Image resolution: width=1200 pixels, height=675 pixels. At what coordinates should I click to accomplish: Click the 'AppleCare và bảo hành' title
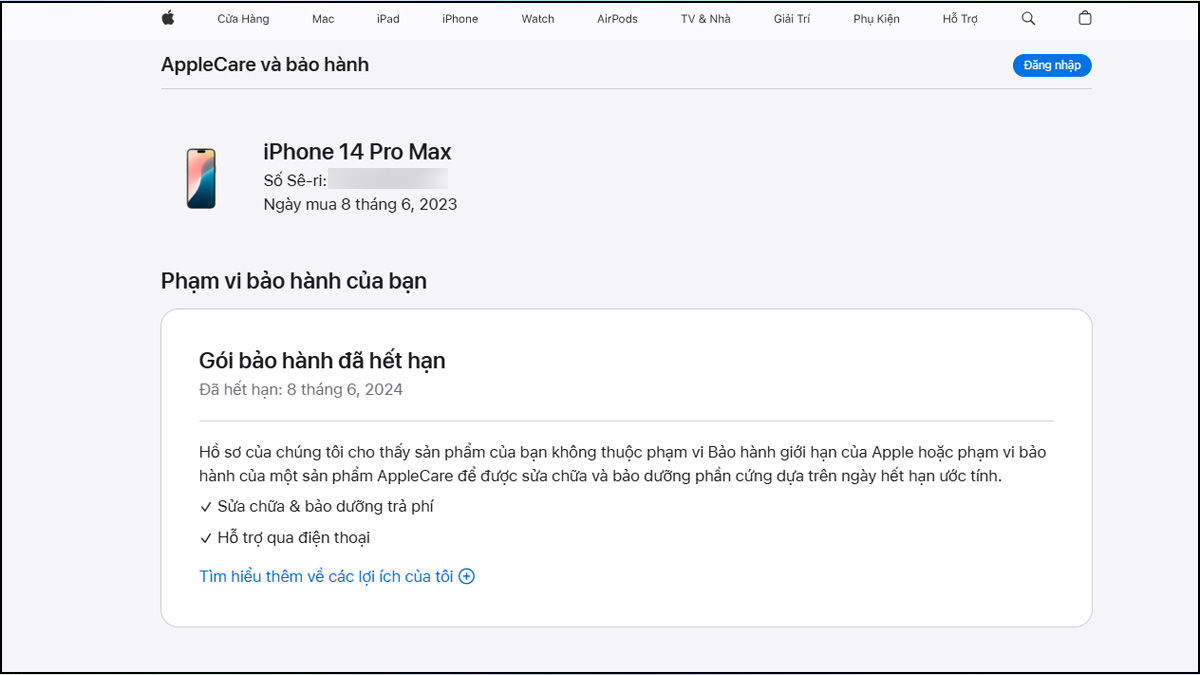[265, 65]
